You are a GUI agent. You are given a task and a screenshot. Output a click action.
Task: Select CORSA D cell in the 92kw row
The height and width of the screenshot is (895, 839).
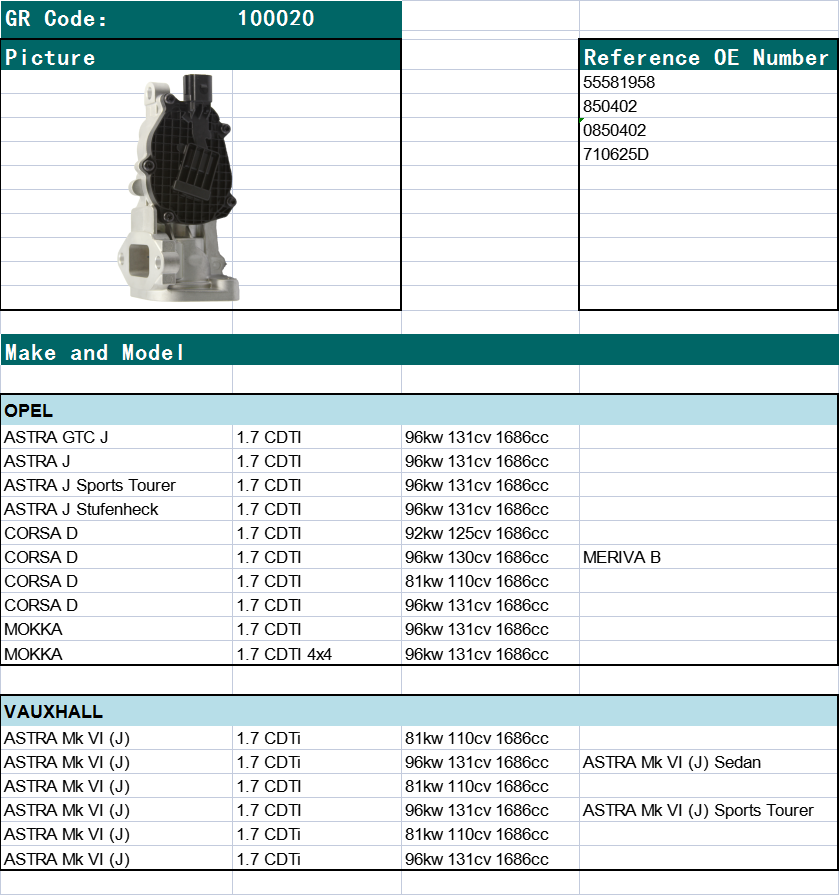[116, 533]
